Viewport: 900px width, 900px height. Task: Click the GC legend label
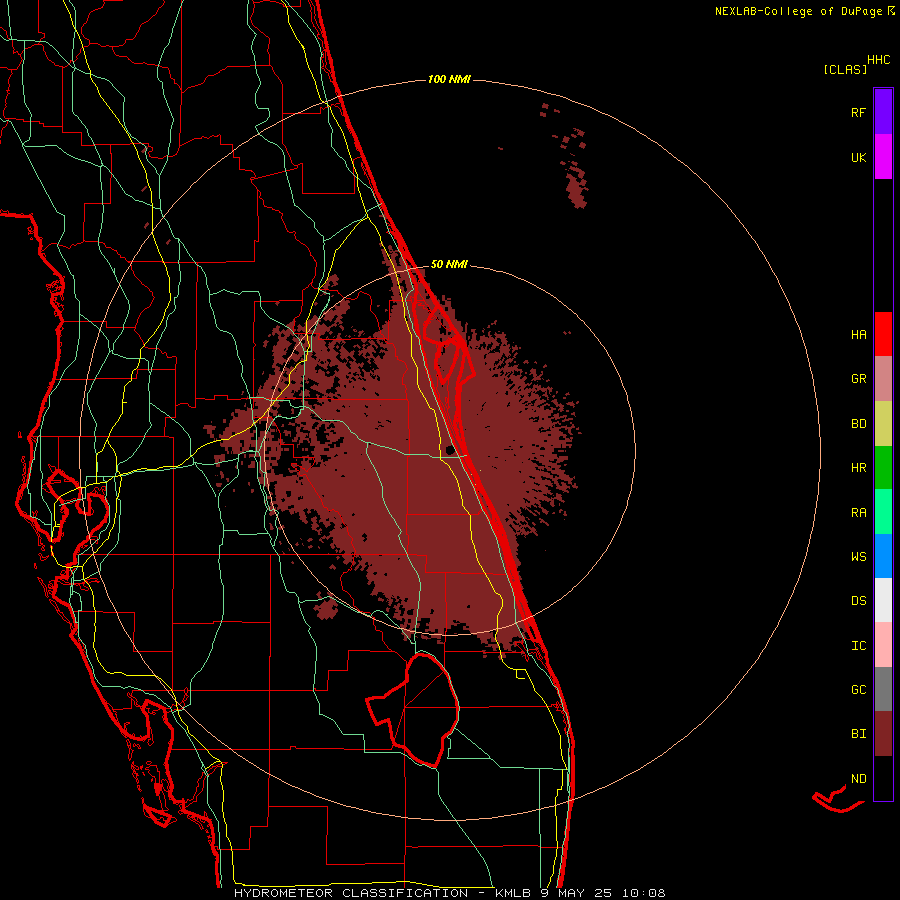click(x=858, y=690)
